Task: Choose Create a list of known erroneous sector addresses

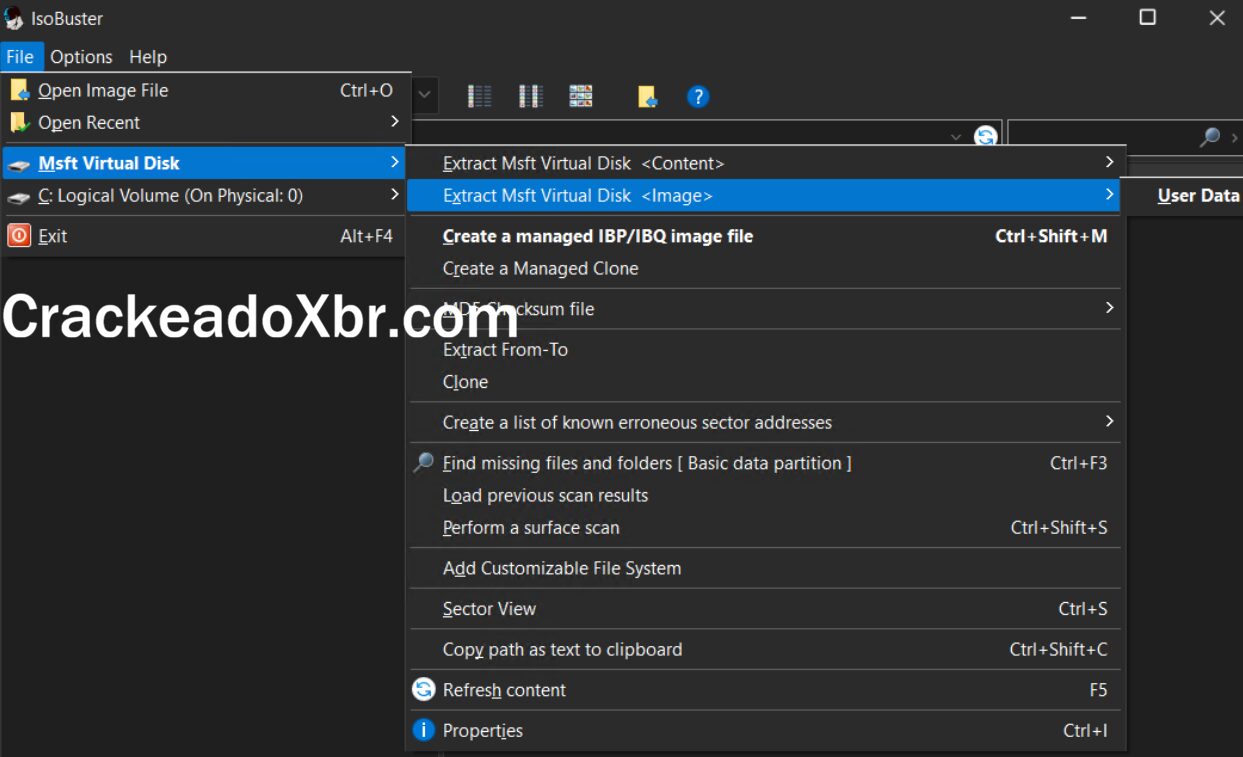Action: [765, 422]
